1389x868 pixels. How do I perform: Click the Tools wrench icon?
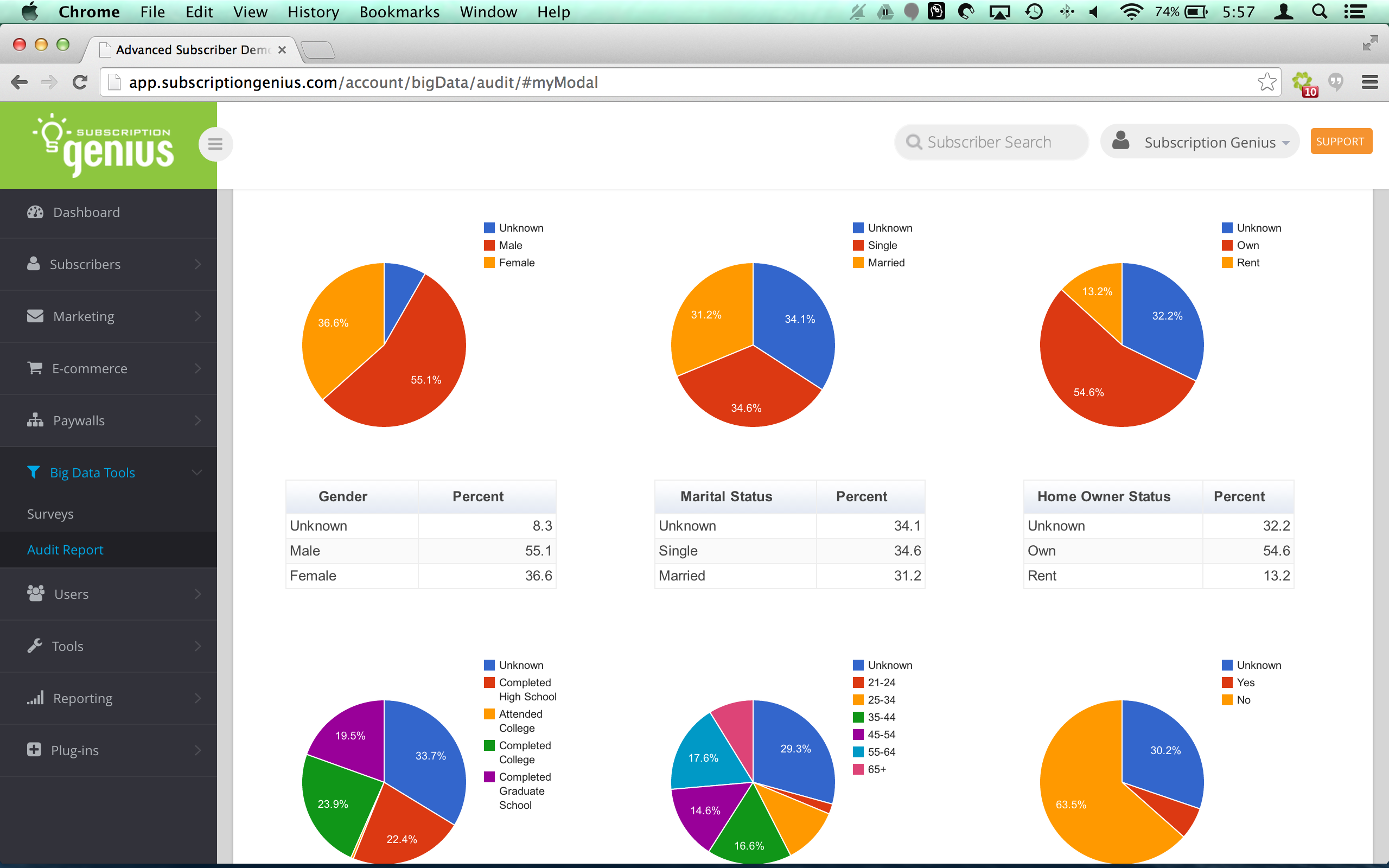click(35, 646)
